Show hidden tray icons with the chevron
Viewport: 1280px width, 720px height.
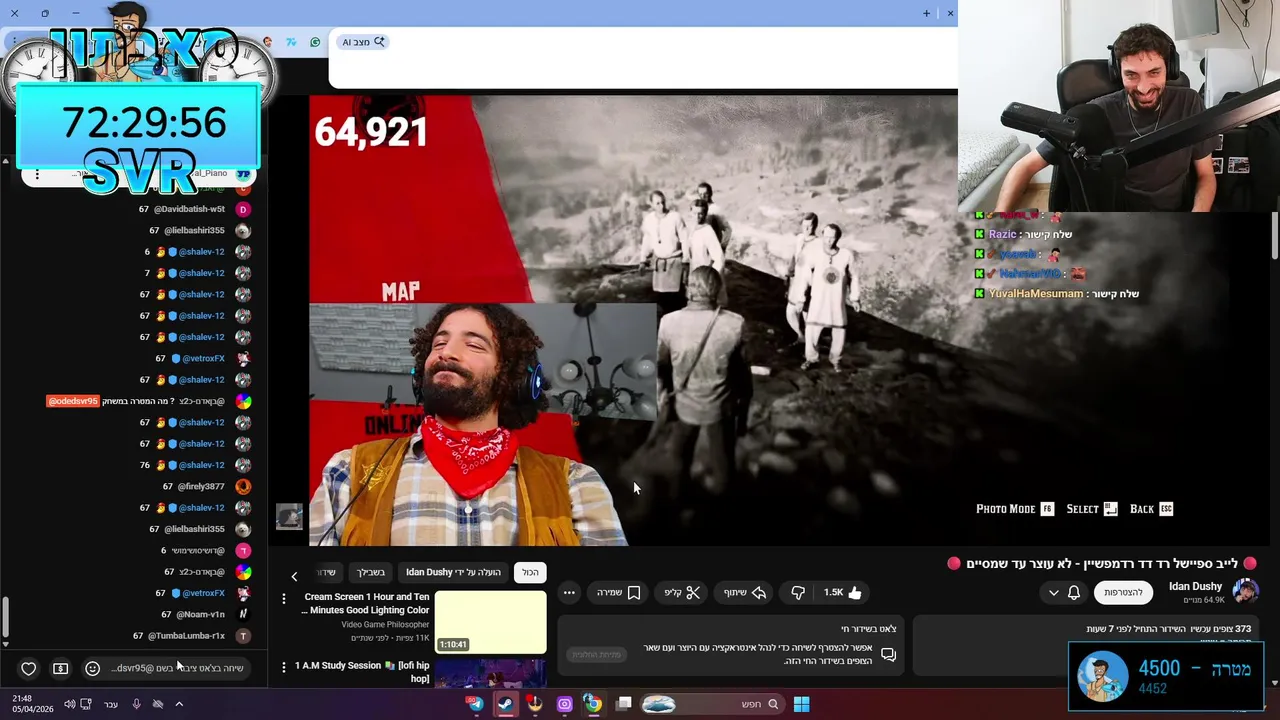pos(179,704)
